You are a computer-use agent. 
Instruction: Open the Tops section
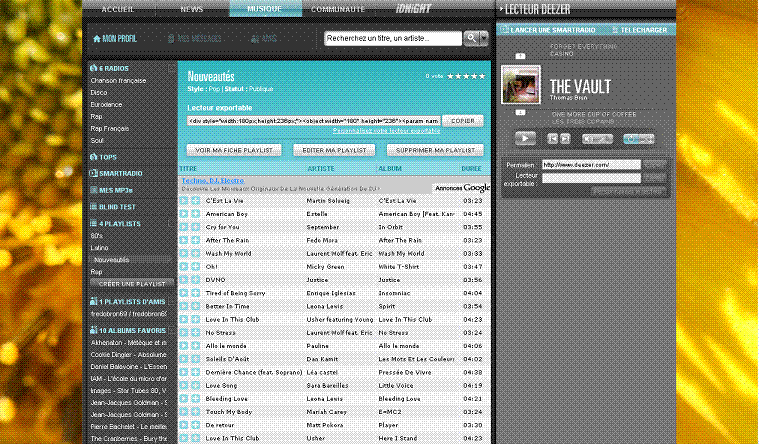[103, 157]
